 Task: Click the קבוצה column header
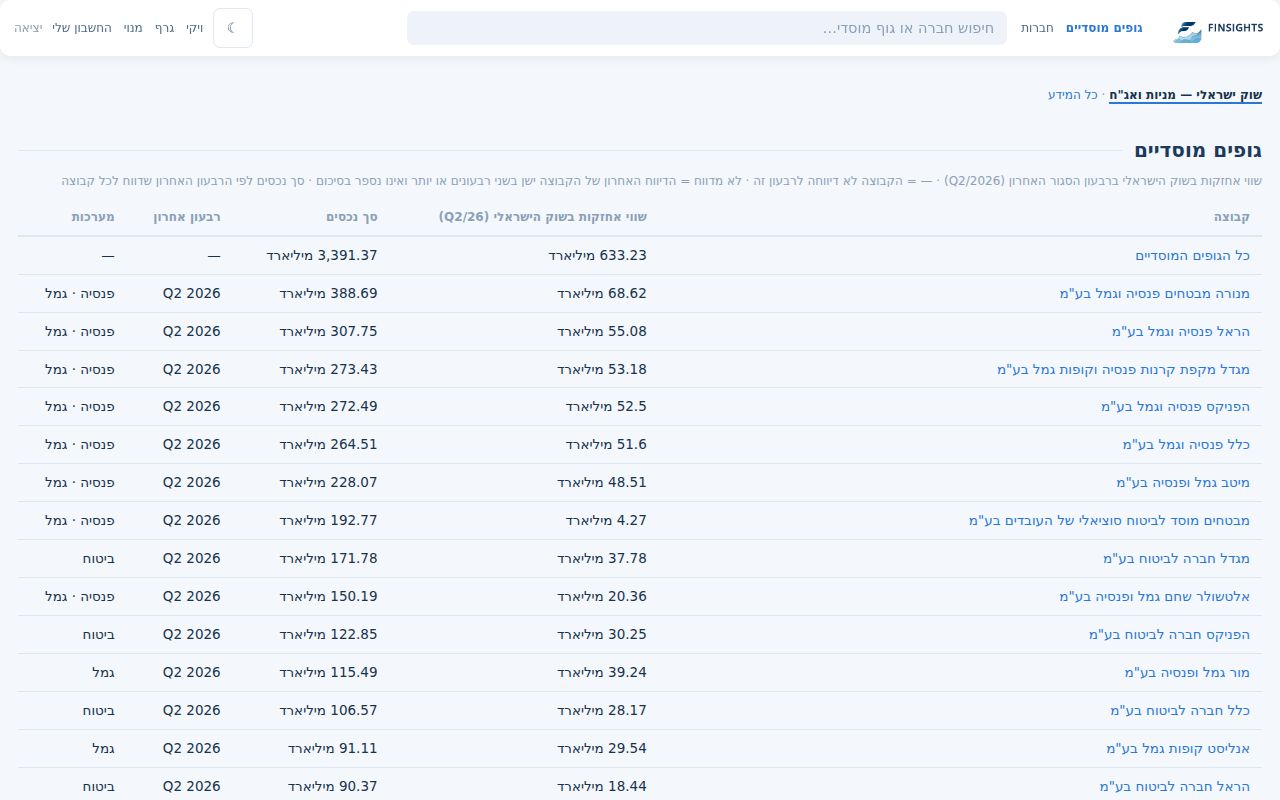[1232, 217]
